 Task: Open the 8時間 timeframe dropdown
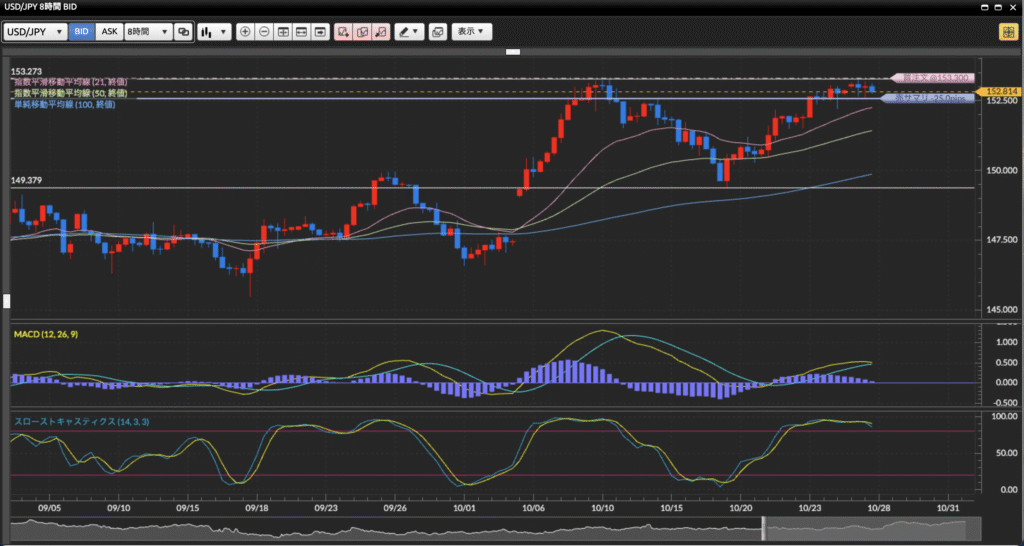point(148,32)
